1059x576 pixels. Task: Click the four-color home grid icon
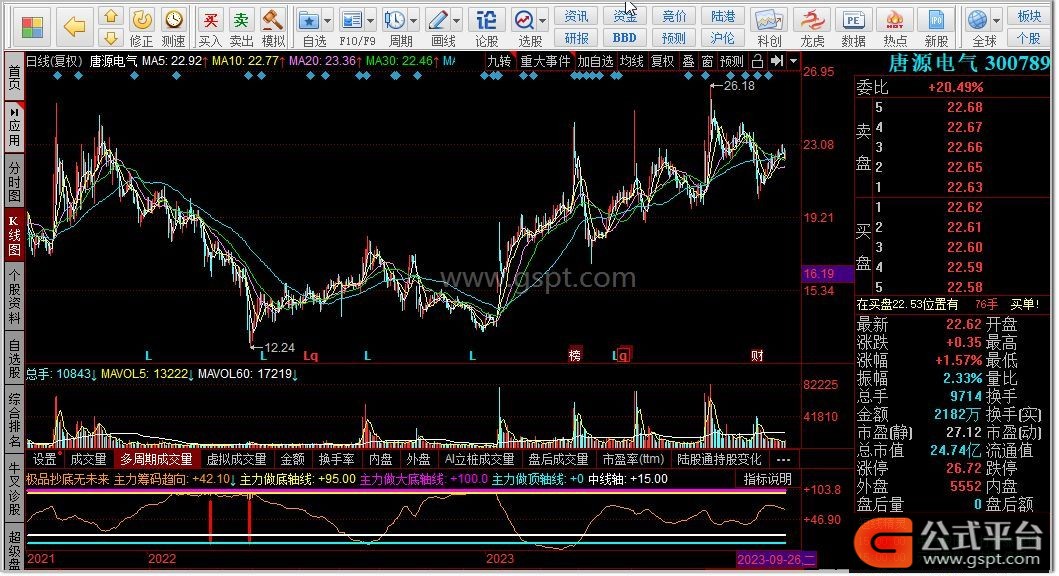(x=32, y=27)
